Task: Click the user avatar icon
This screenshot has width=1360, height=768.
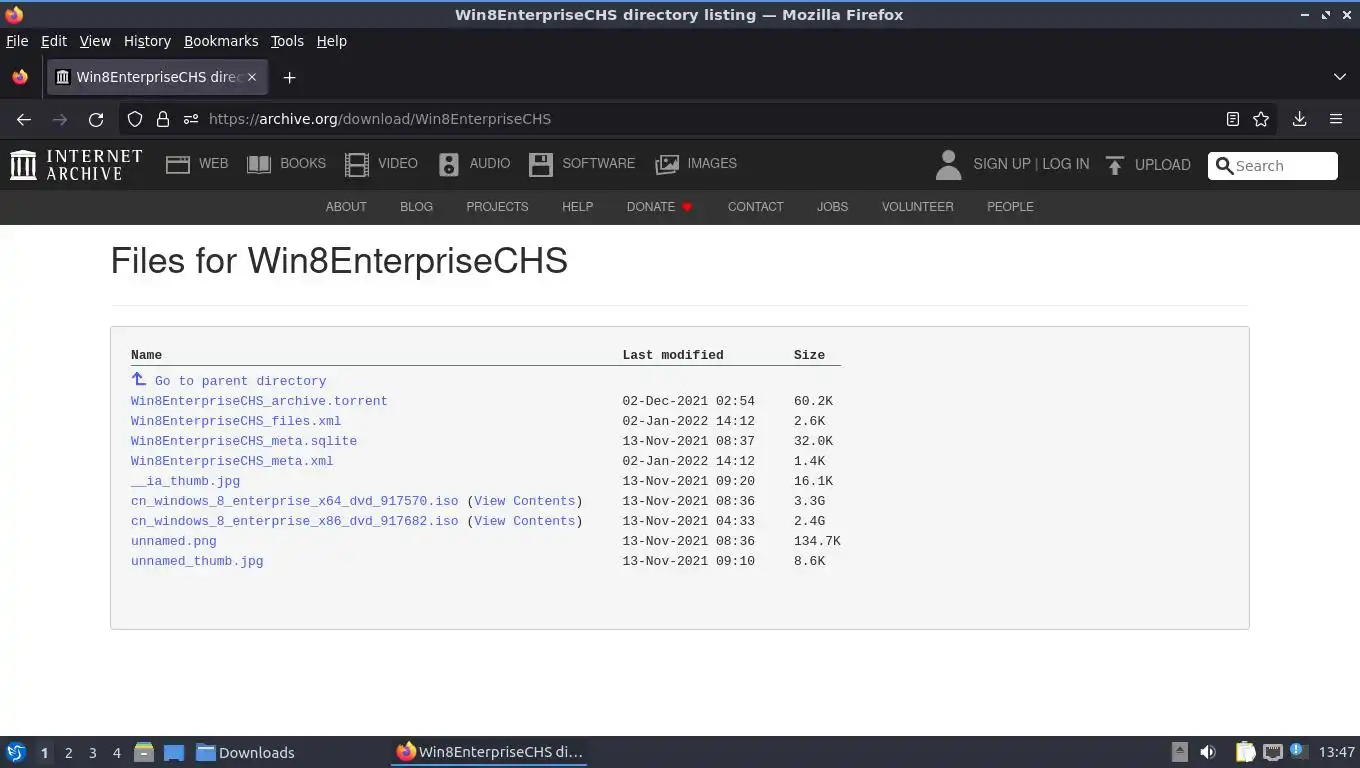Action: [x=948, y=164]
